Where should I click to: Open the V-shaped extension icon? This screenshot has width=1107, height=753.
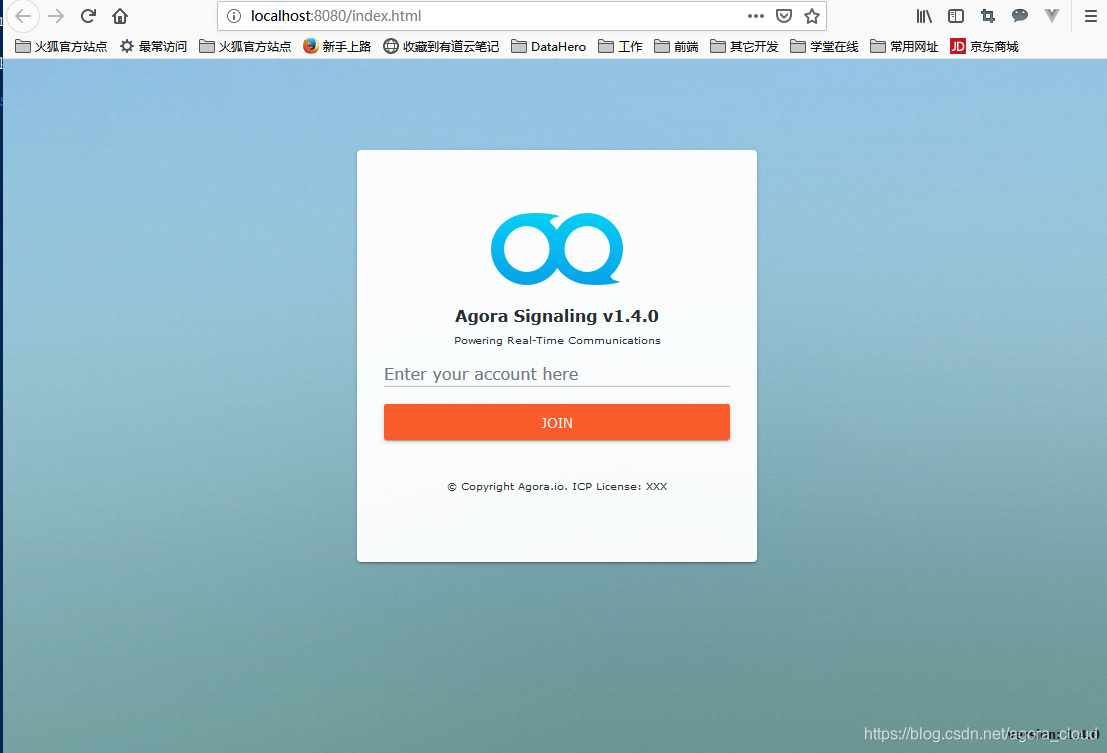coord(1052,16)
